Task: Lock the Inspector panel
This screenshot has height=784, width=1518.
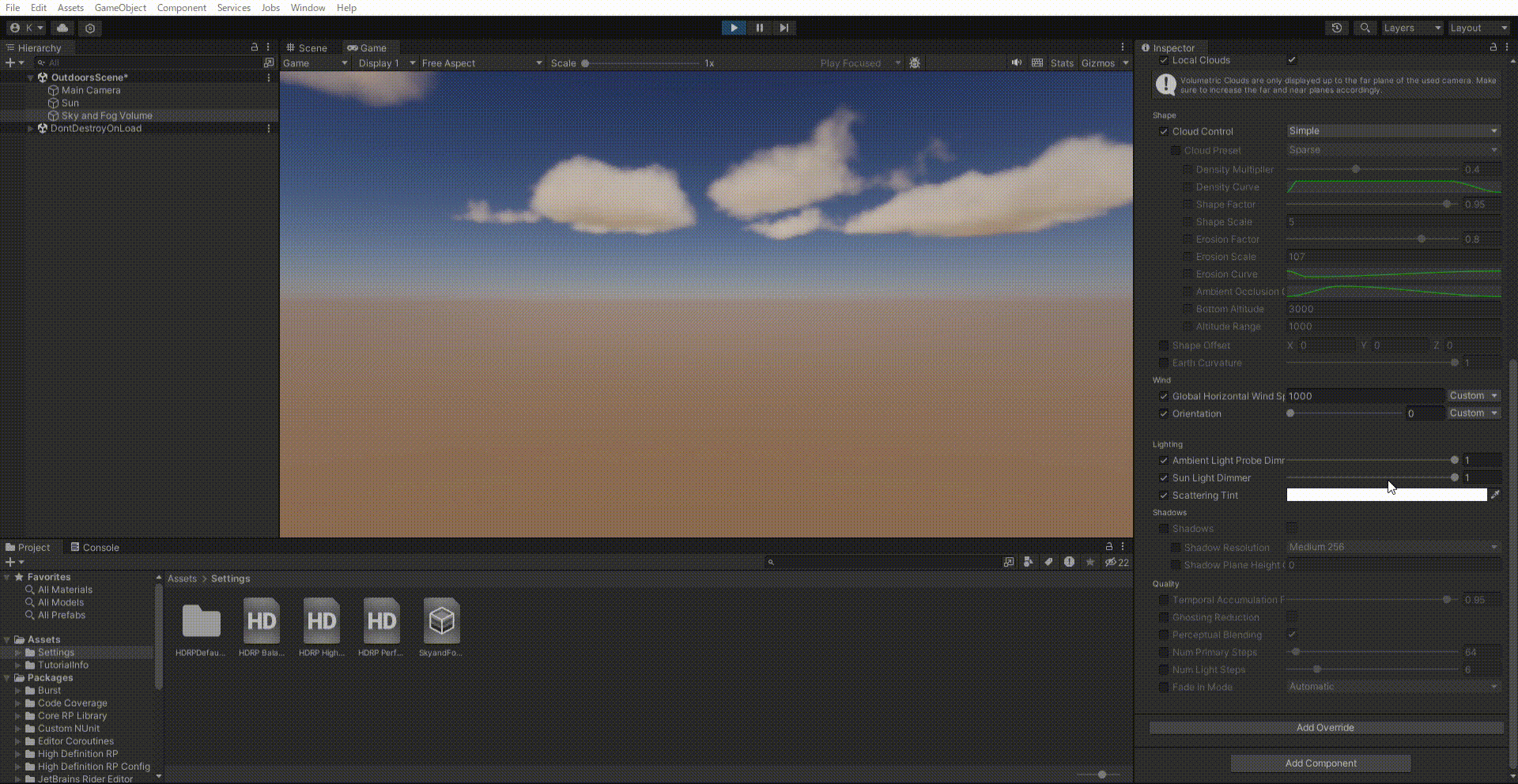Action: pyautogui.click(x=1493, y=47)
